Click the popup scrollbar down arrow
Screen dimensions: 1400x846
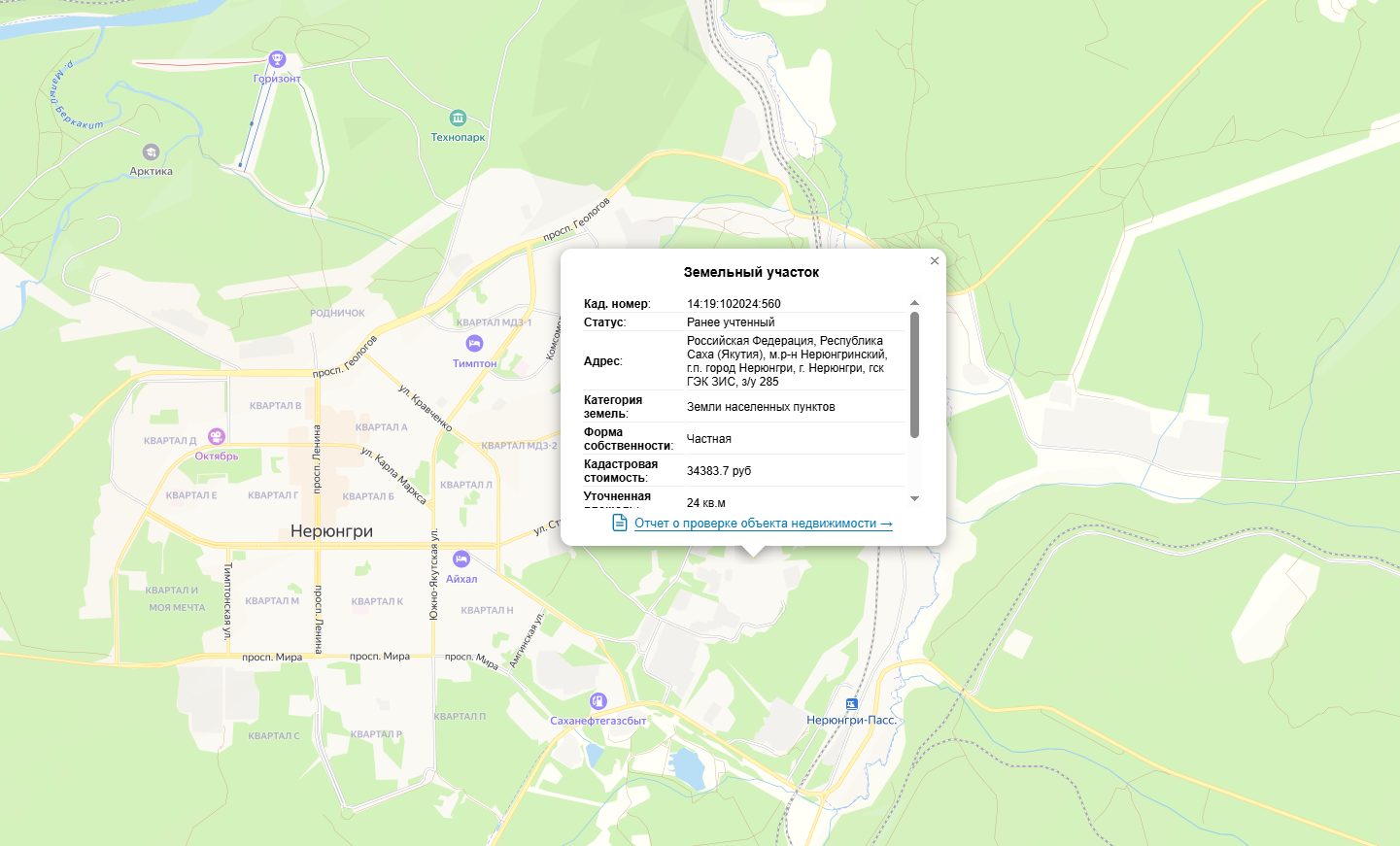[914, 498]
